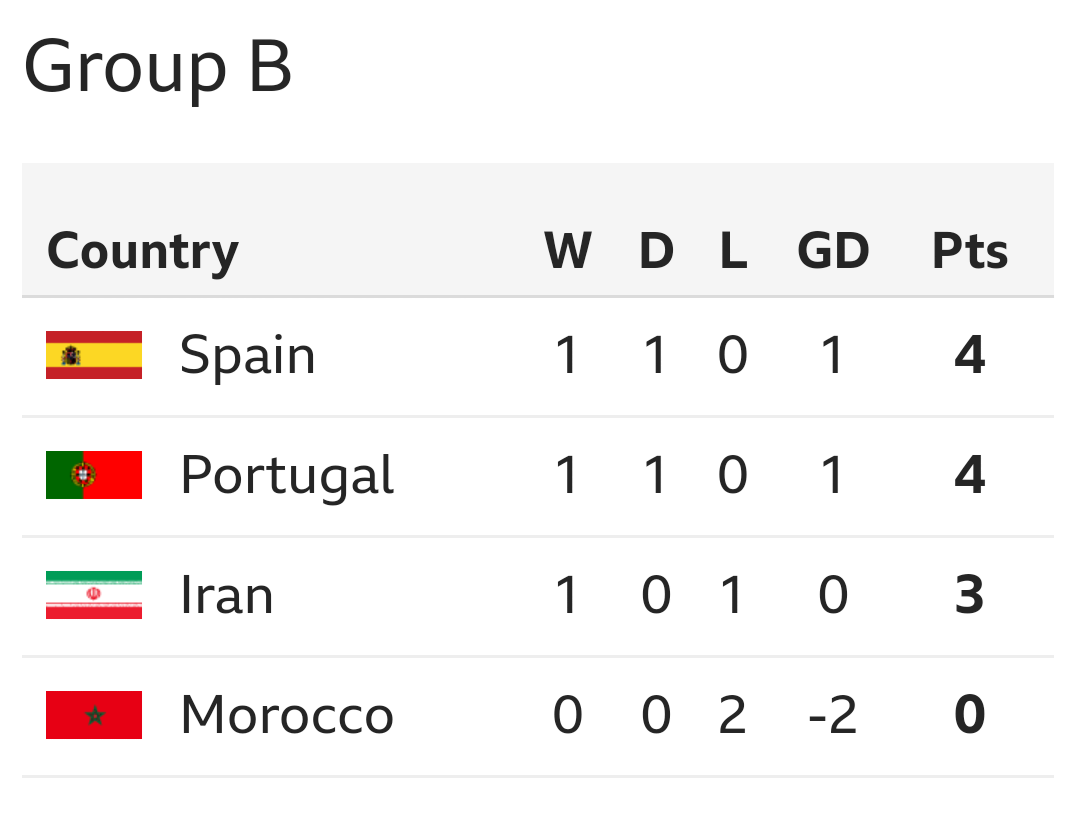Viewport: 1073px width, 814px height.
Task: Click the Country column header
Action: [143, 250]
